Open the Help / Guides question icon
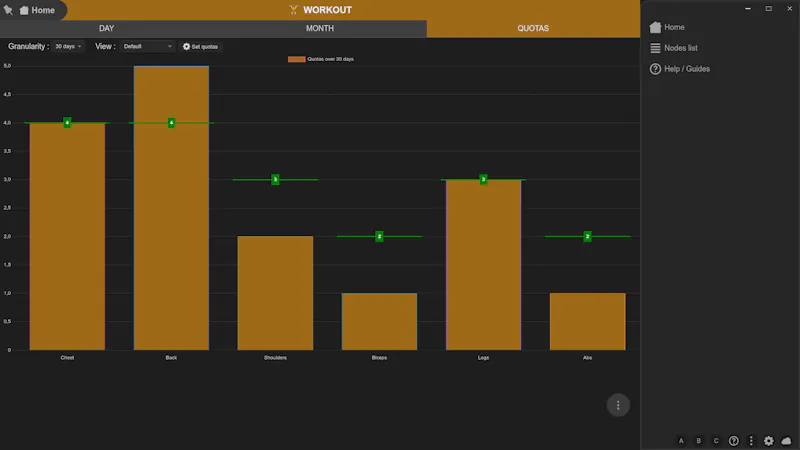Screen dimensions: 800x450 (656, 69)
